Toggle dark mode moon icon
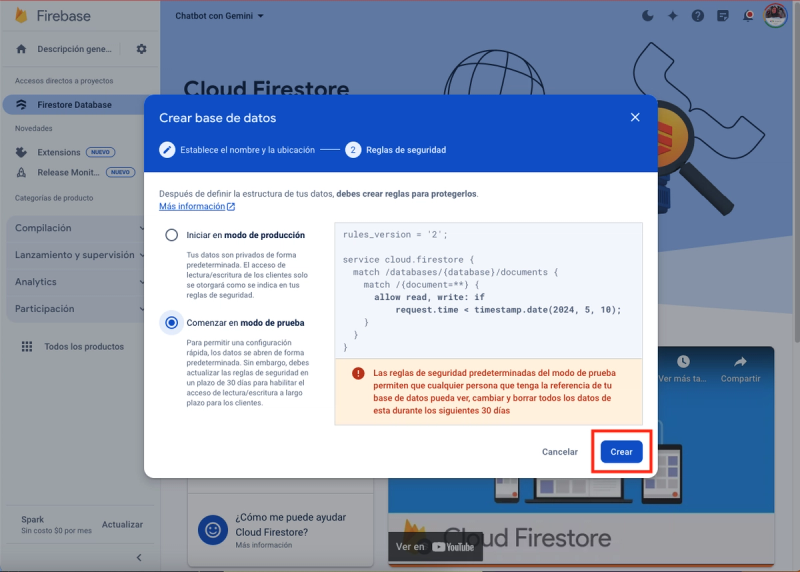The image size is (800, 572). click(647, 16)
